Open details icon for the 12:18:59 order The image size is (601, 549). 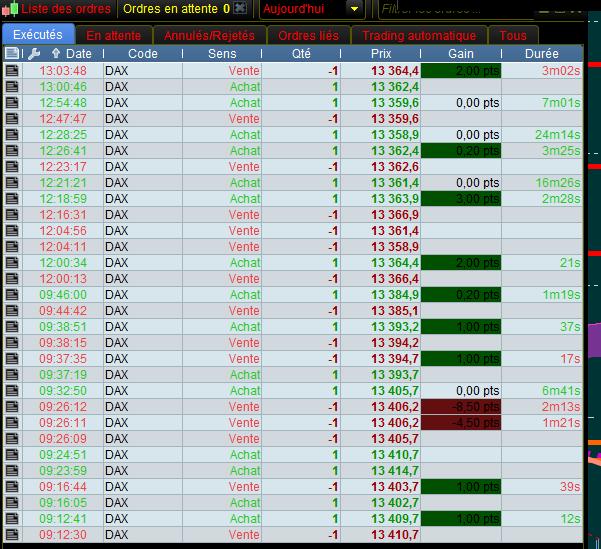tap(12, 199)
